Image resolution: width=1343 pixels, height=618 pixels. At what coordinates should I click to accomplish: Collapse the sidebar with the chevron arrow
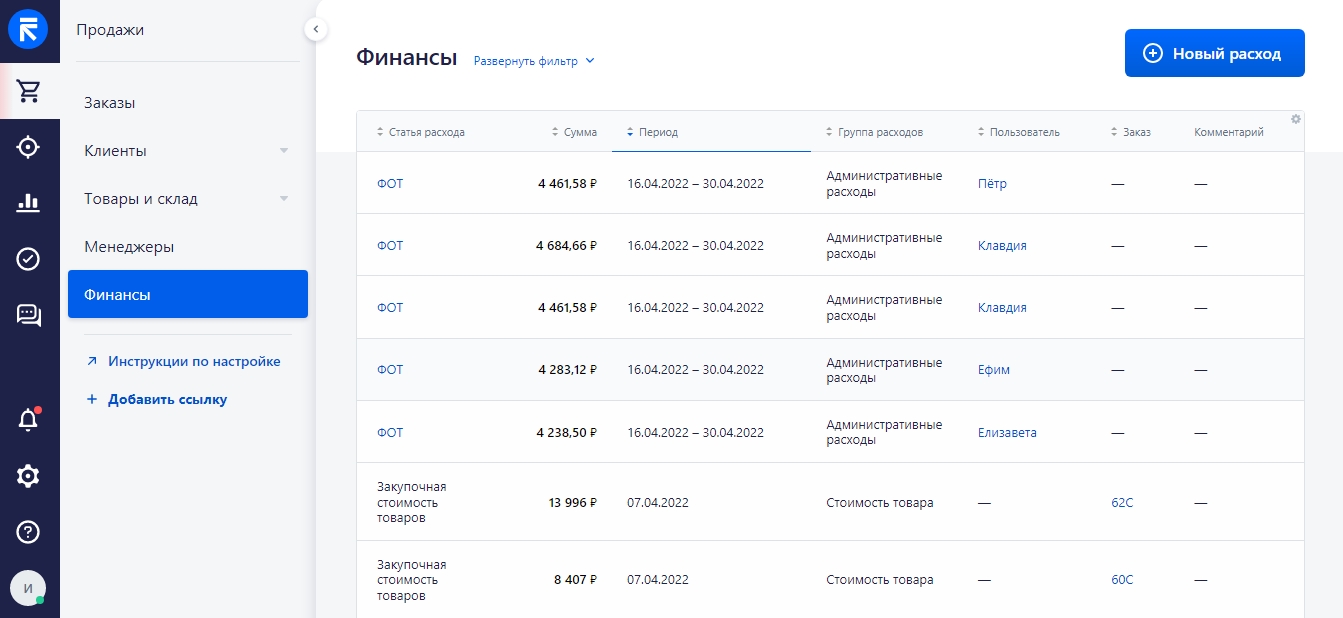point(316,29)
